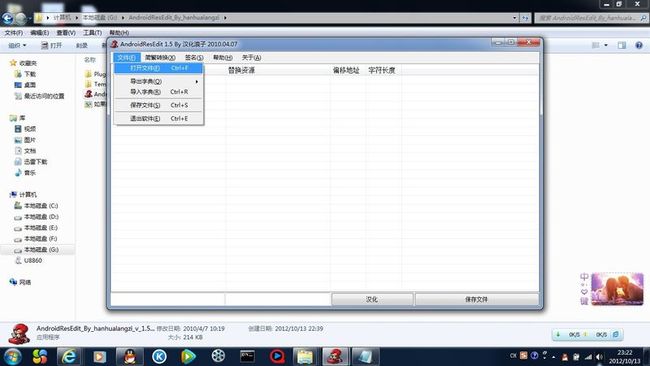Choose 保存文件 (Ctrl+S) menu entry

[x=158, y=105]
